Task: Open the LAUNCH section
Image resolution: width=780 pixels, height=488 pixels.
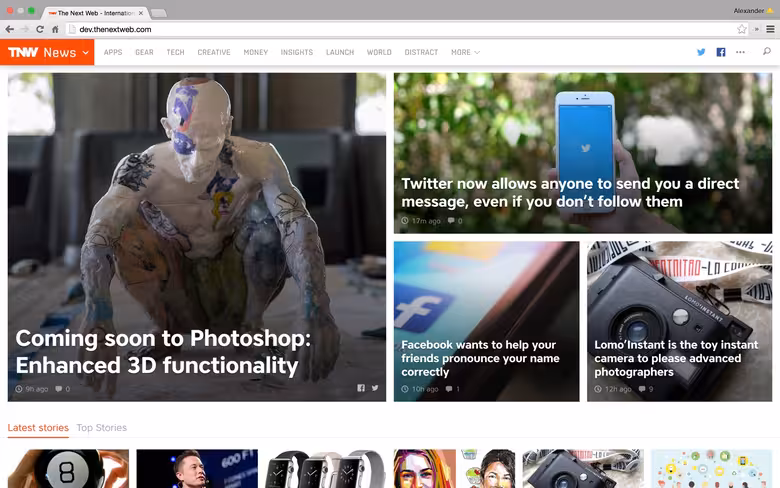Action: 340,52
